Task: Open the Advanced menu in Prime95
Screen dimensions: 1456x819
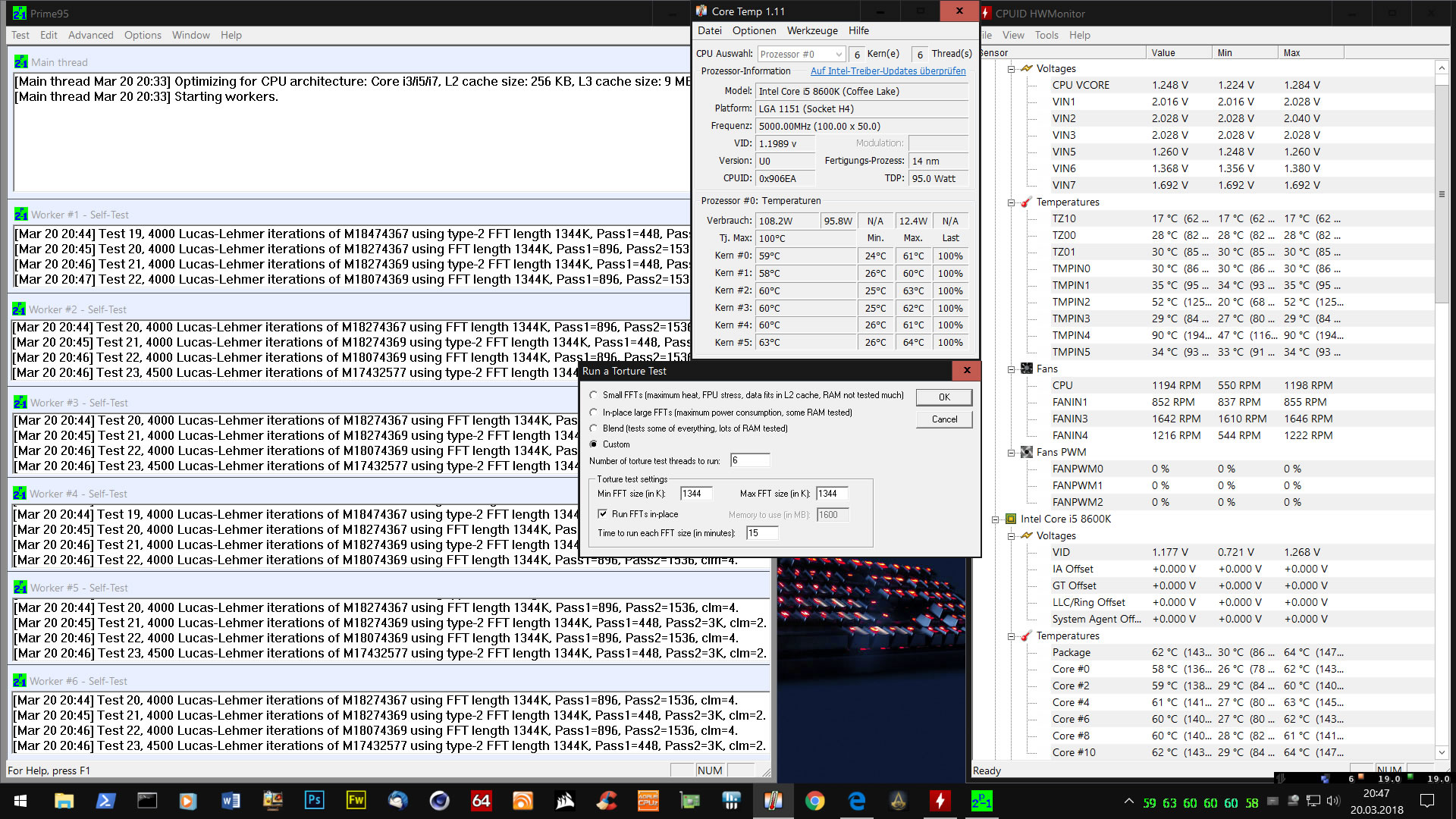Action: [x=90, y=35]
